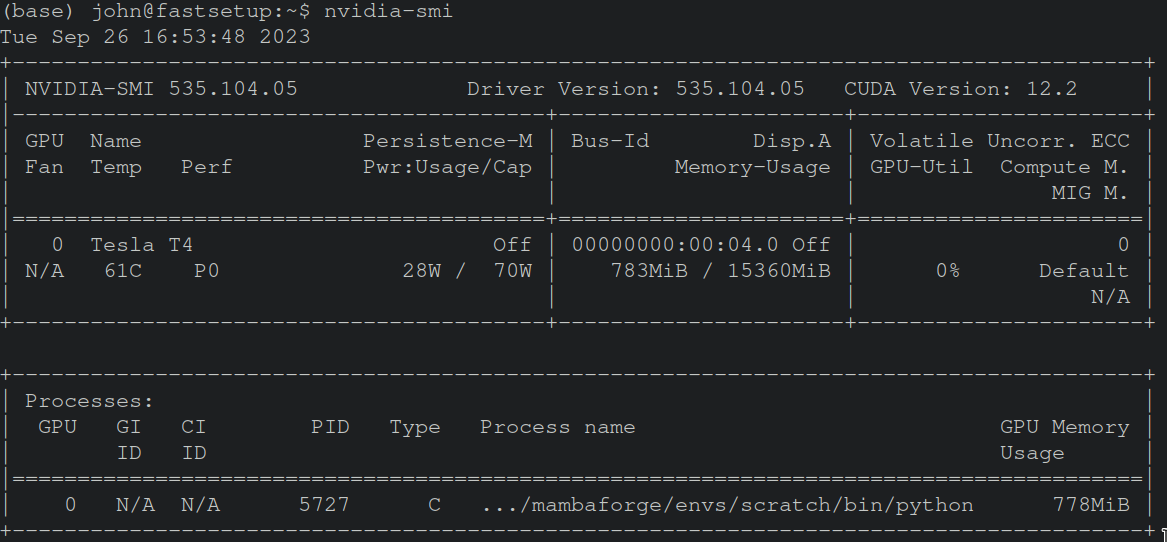Click the 61C temperature reading
This screenshot has width=1167, height=542.
click(123, 271)
